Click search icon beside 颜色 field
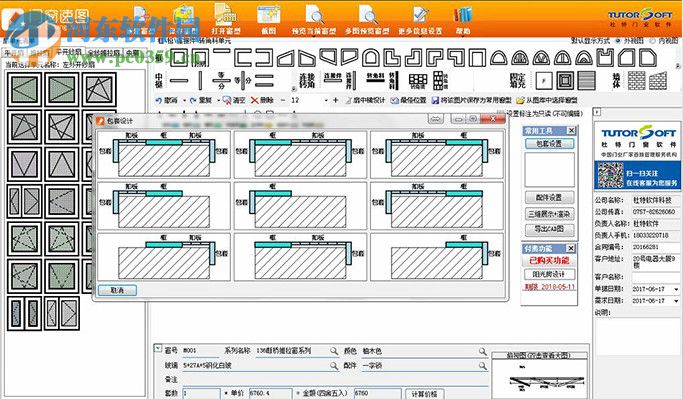Viewport: 683px width, 399px height. [482, 351]
